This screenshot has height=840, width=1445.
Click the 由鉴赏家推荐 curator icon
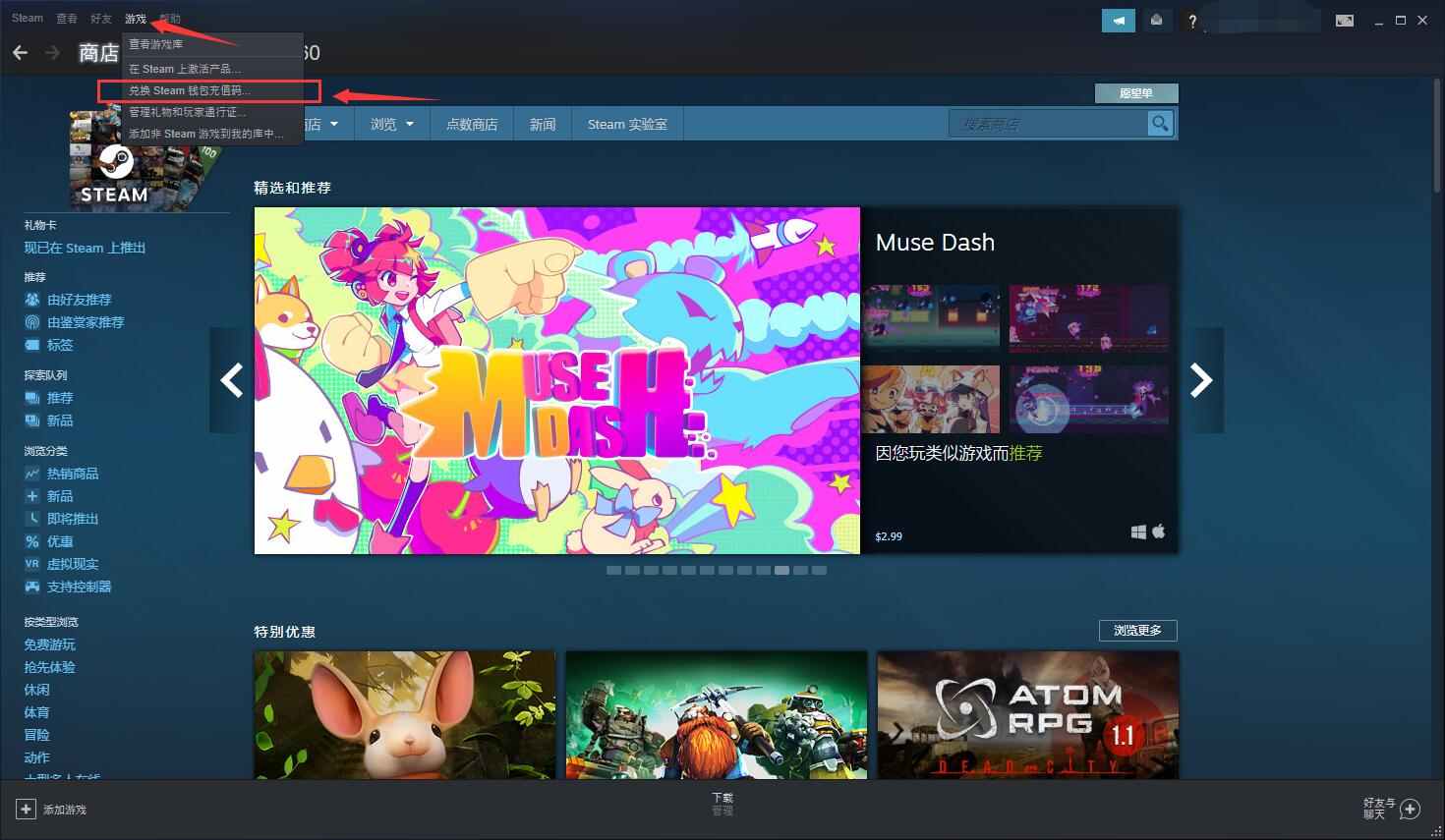tap(32, 322)
